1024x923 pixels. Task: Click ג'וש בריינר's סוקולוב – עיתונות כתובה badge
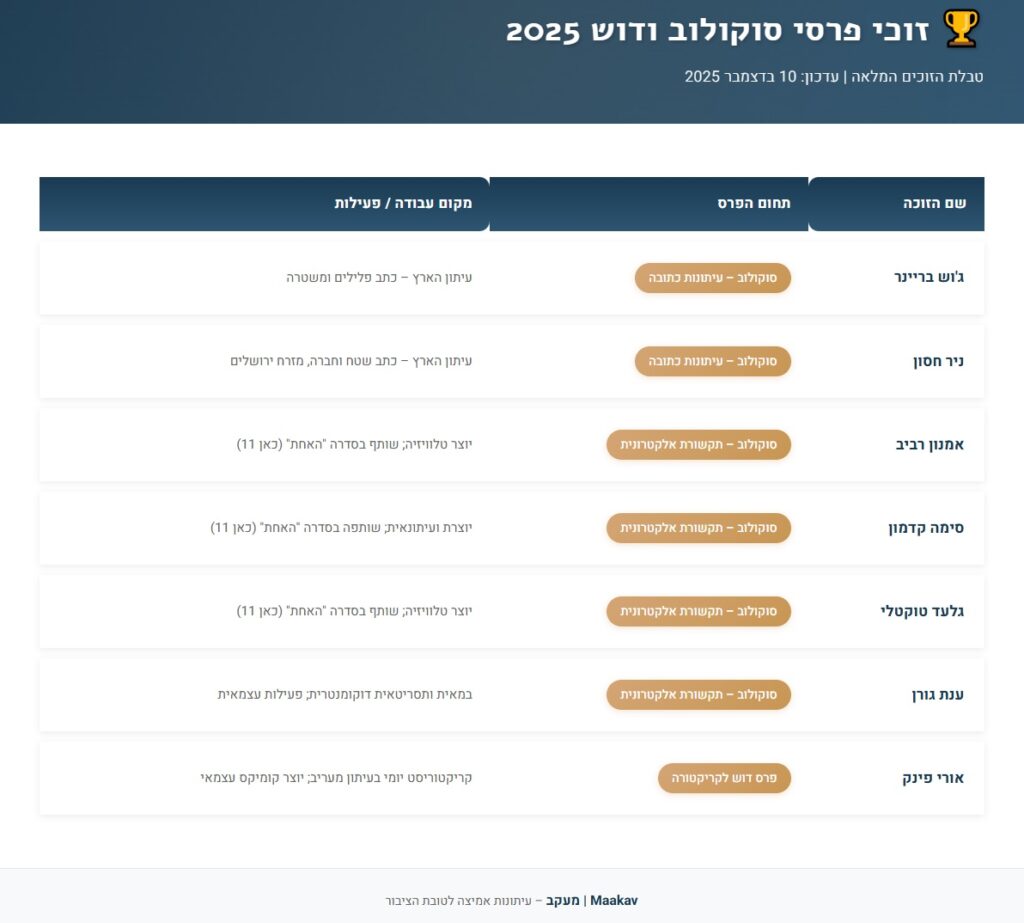tap(712, 278)
